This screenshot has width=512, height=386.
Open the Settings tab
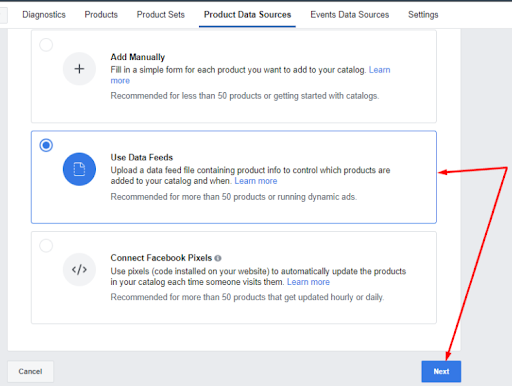point(423,15)
